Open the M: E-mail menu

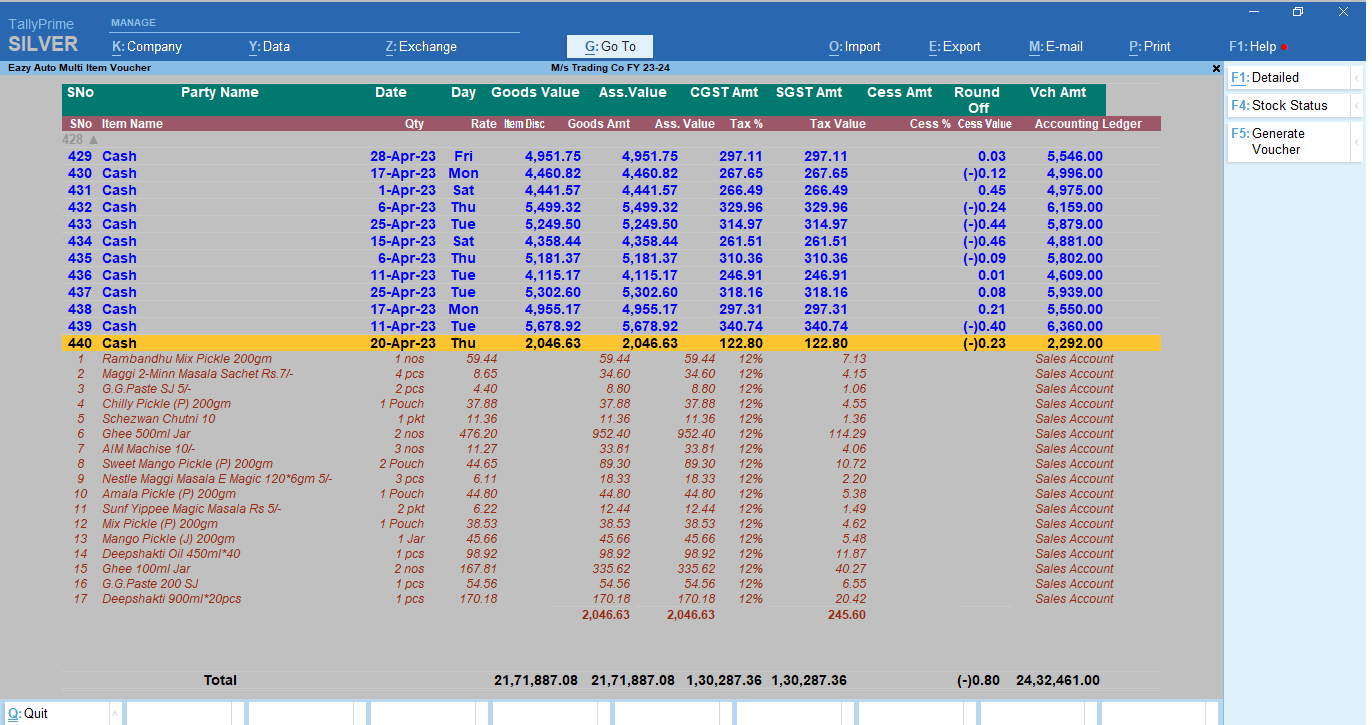click(1056, 47)
